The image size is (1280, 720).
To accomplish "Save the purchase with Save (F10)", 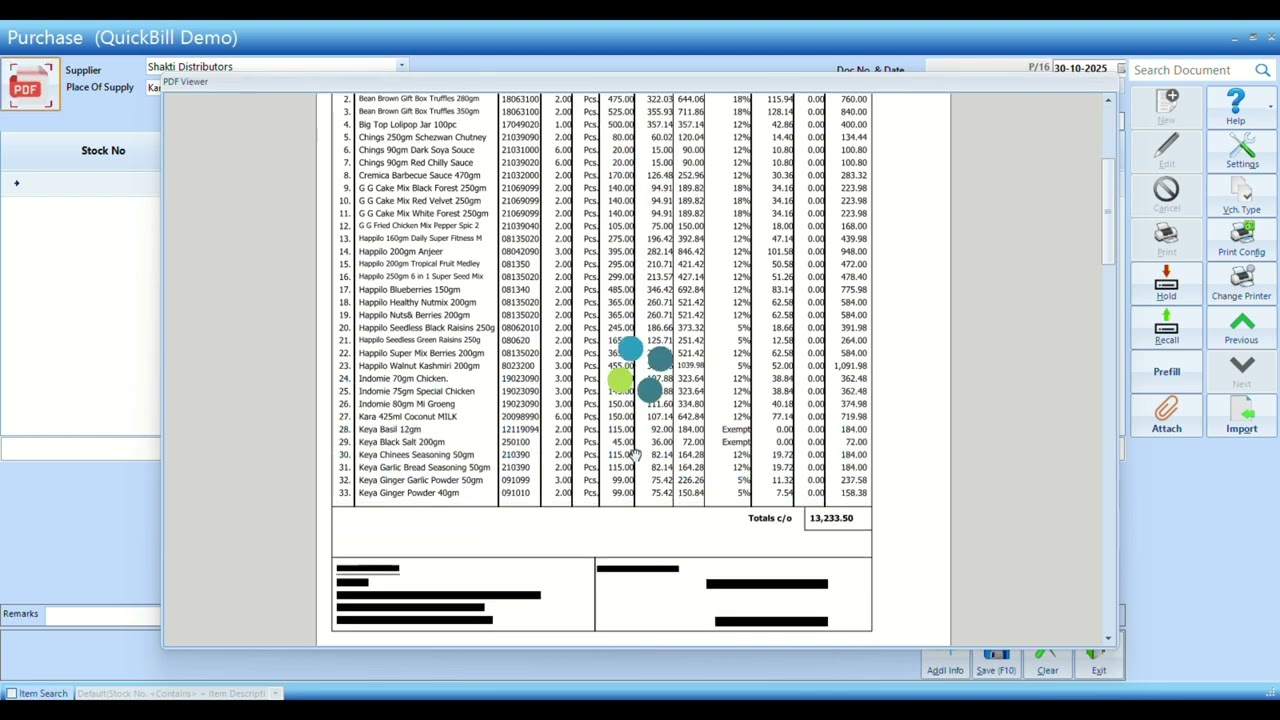I will point(996,664).
